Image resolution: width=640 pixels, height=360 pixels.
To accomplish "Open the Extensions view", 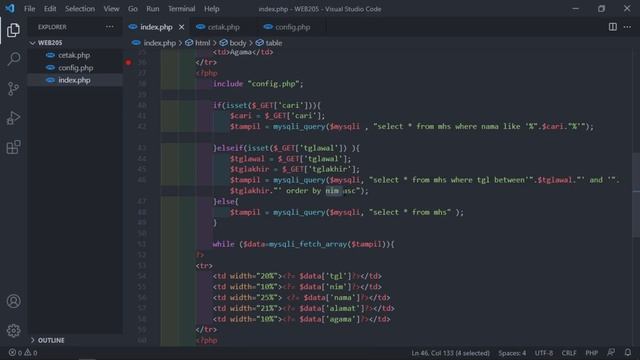I will click(13, 147).
